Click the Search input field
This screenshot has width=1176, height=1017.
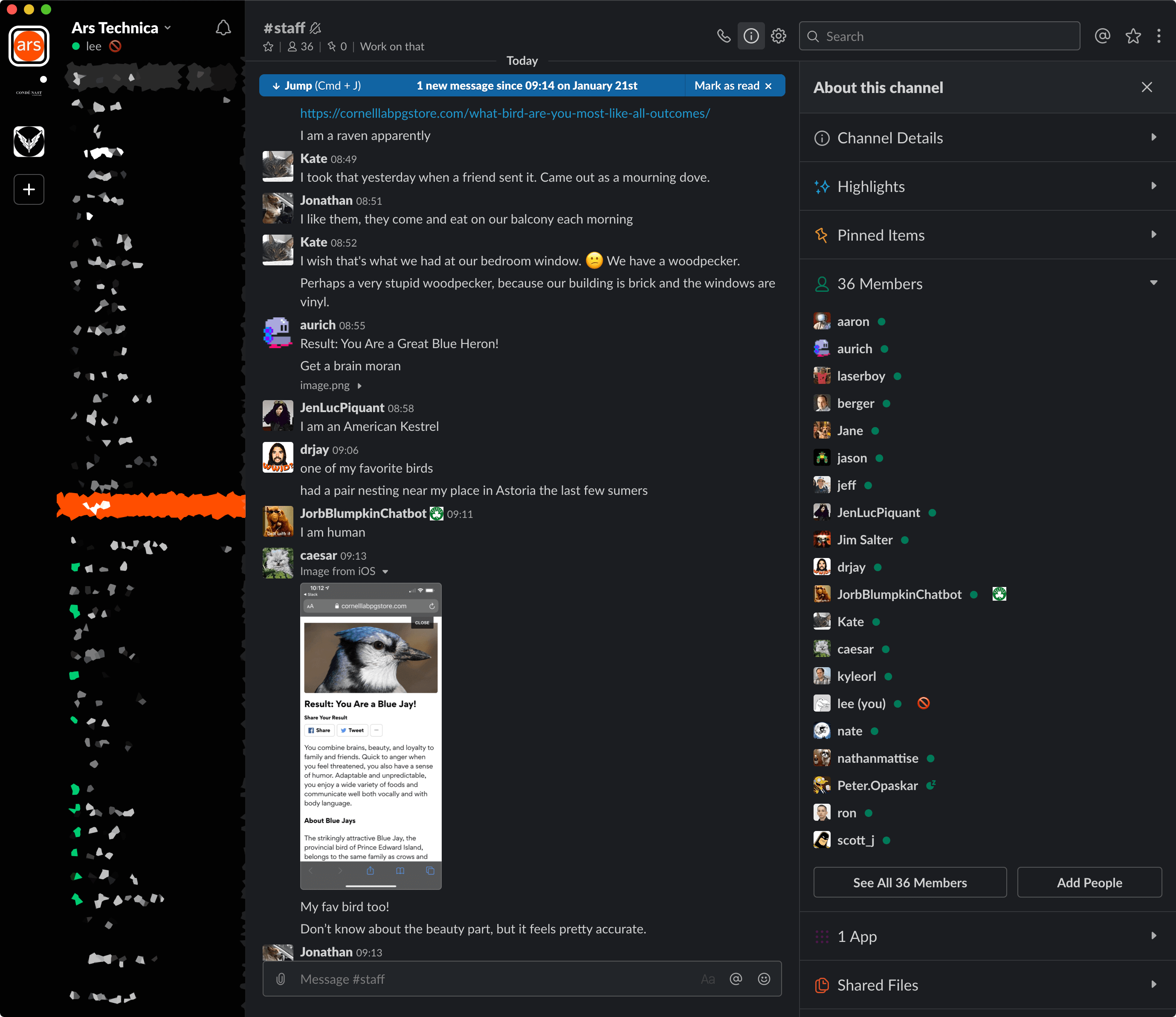pos(945,36)
